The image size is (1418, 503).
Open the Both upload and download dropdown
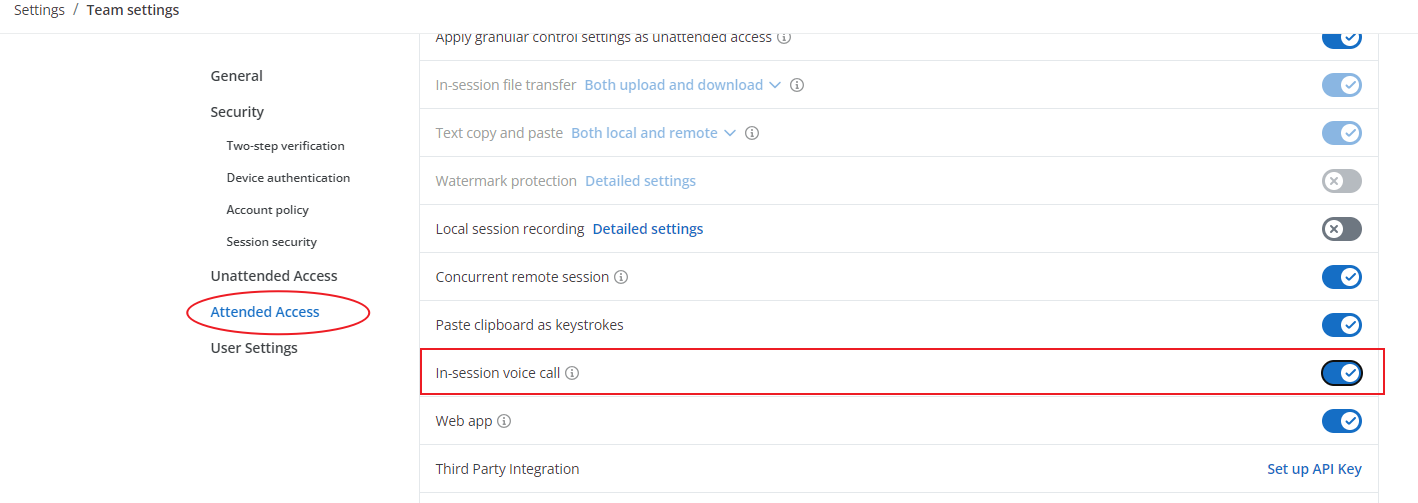682,85
